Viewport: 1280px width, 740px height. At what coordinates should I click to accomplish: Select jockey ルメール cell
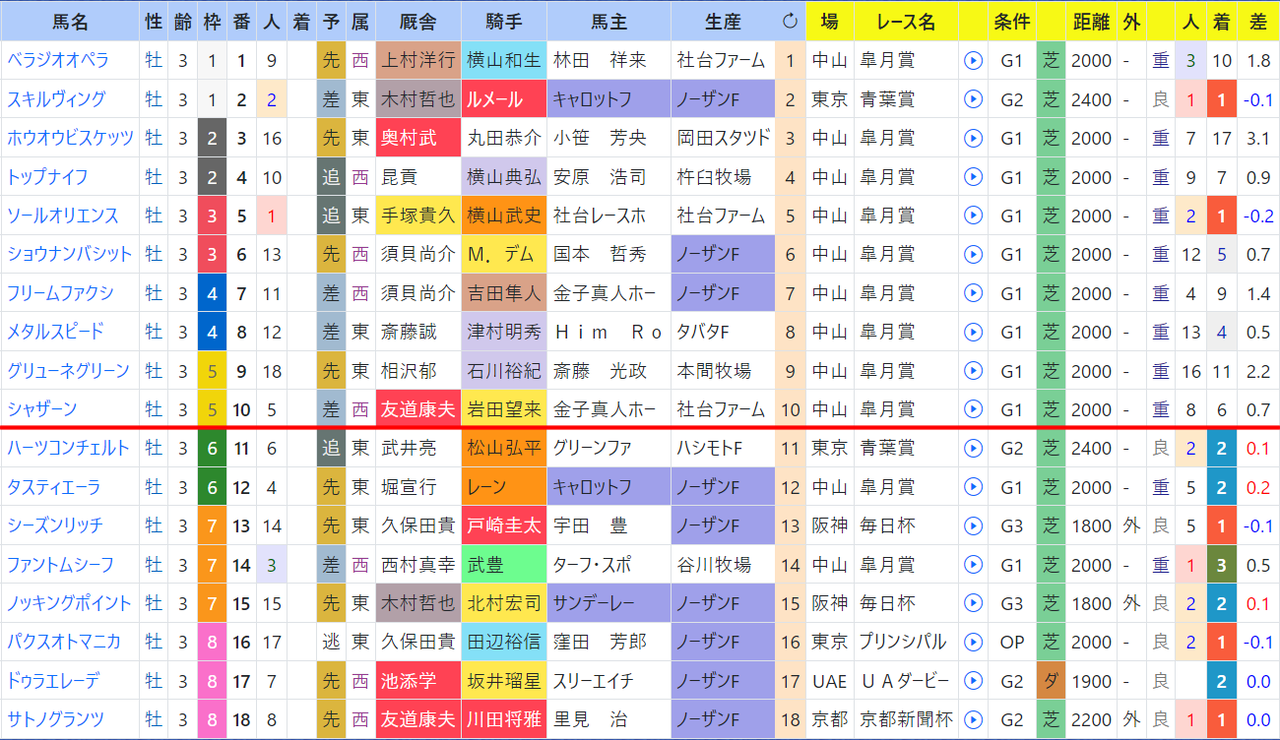(504, 99)
